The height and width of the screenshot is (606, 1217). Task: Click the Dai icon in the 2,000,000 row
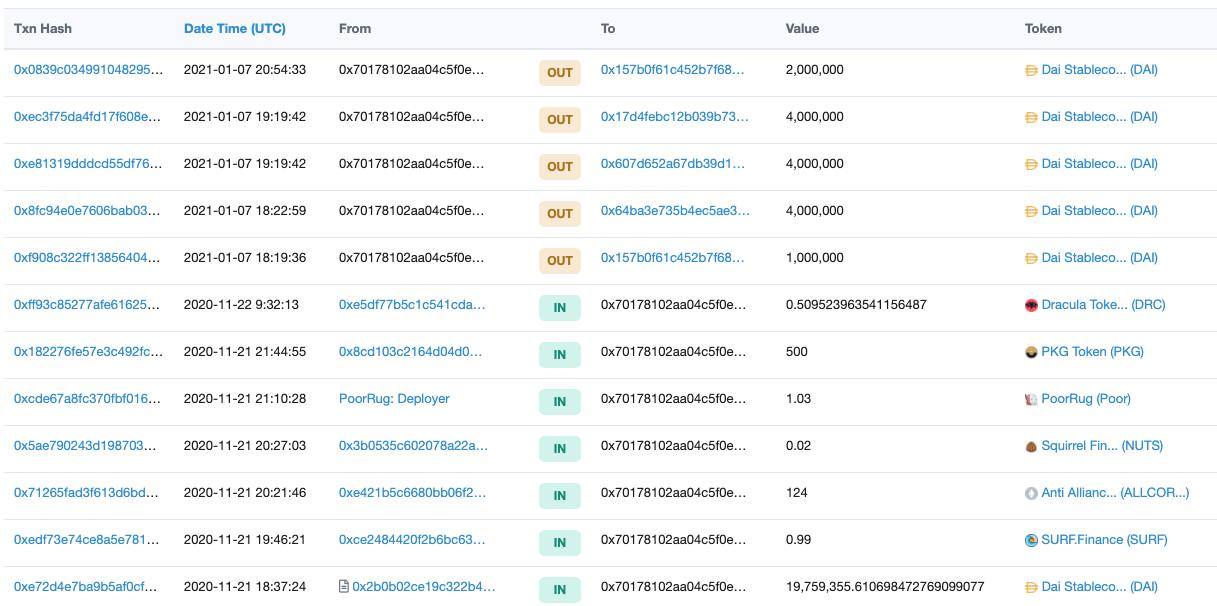(x=1031, y=70)
